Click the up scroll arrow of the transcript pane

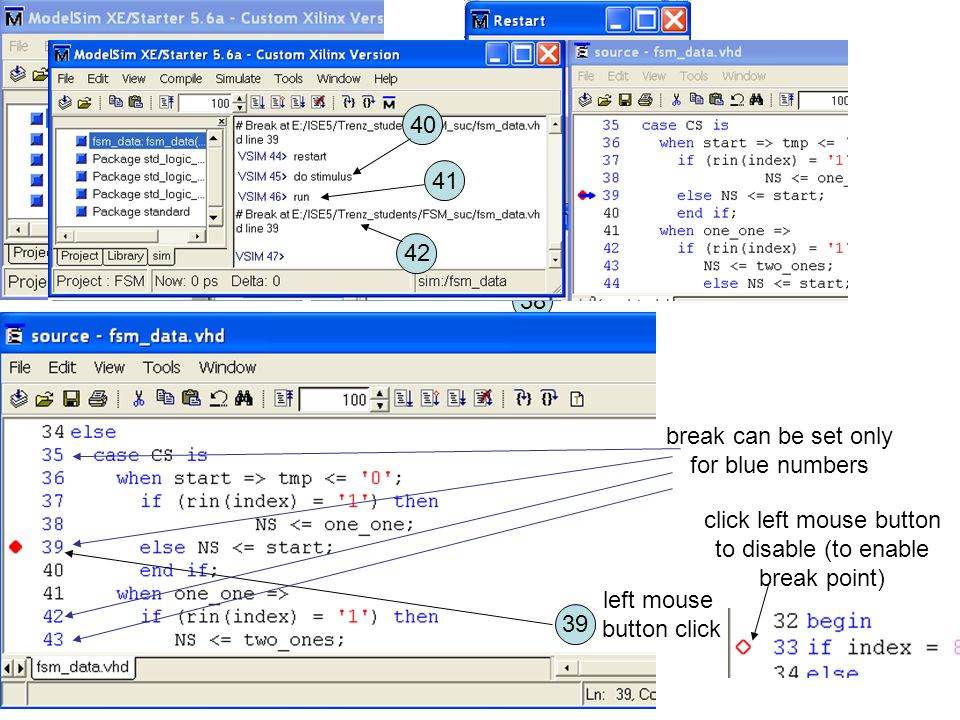555,126
